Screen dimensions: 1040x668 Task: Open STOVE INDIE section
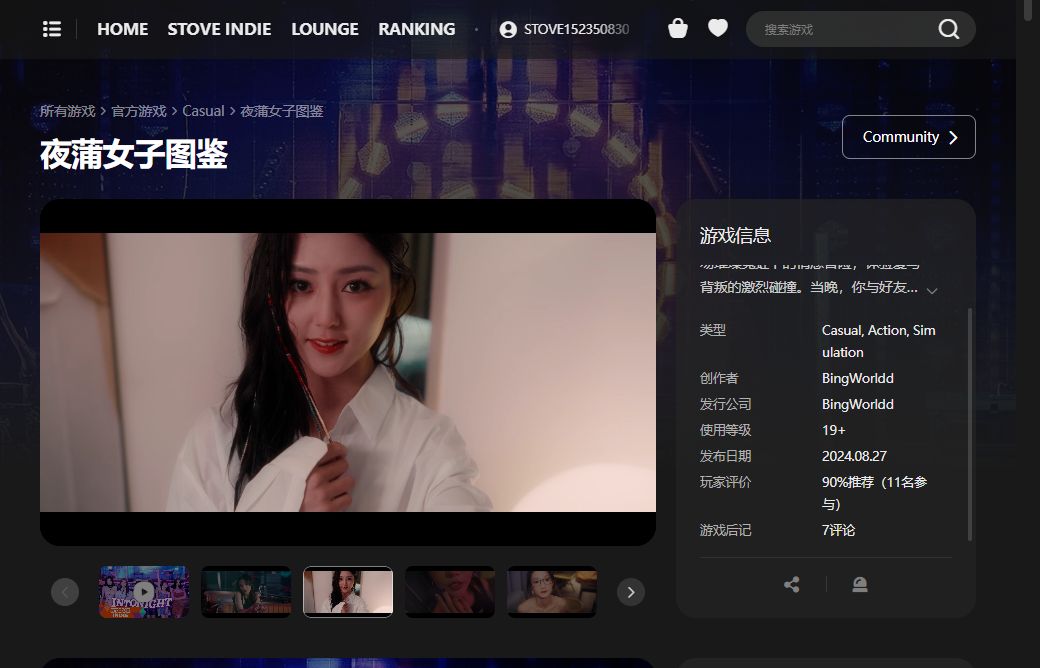[219, 29]
